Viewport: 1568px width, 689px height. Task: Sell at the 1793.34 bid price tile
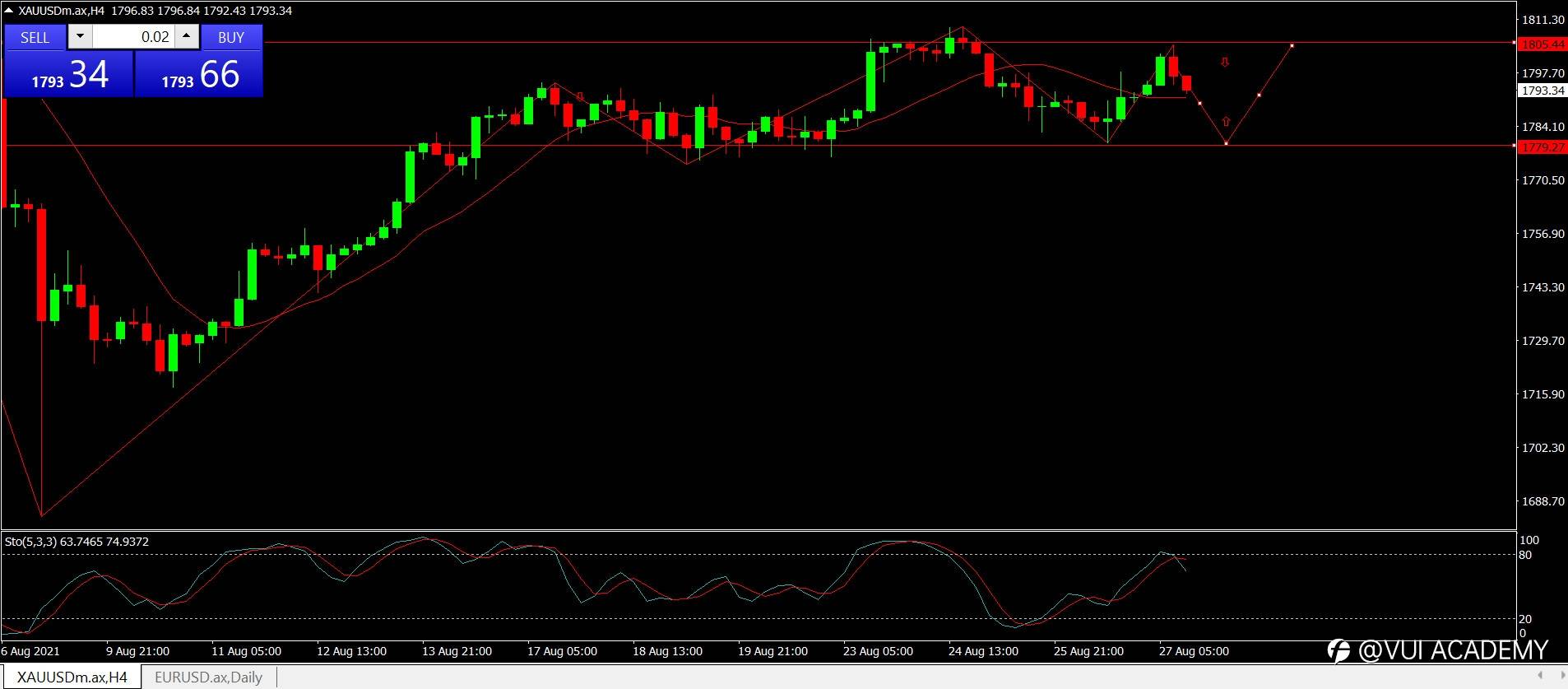tap(69, 74)
